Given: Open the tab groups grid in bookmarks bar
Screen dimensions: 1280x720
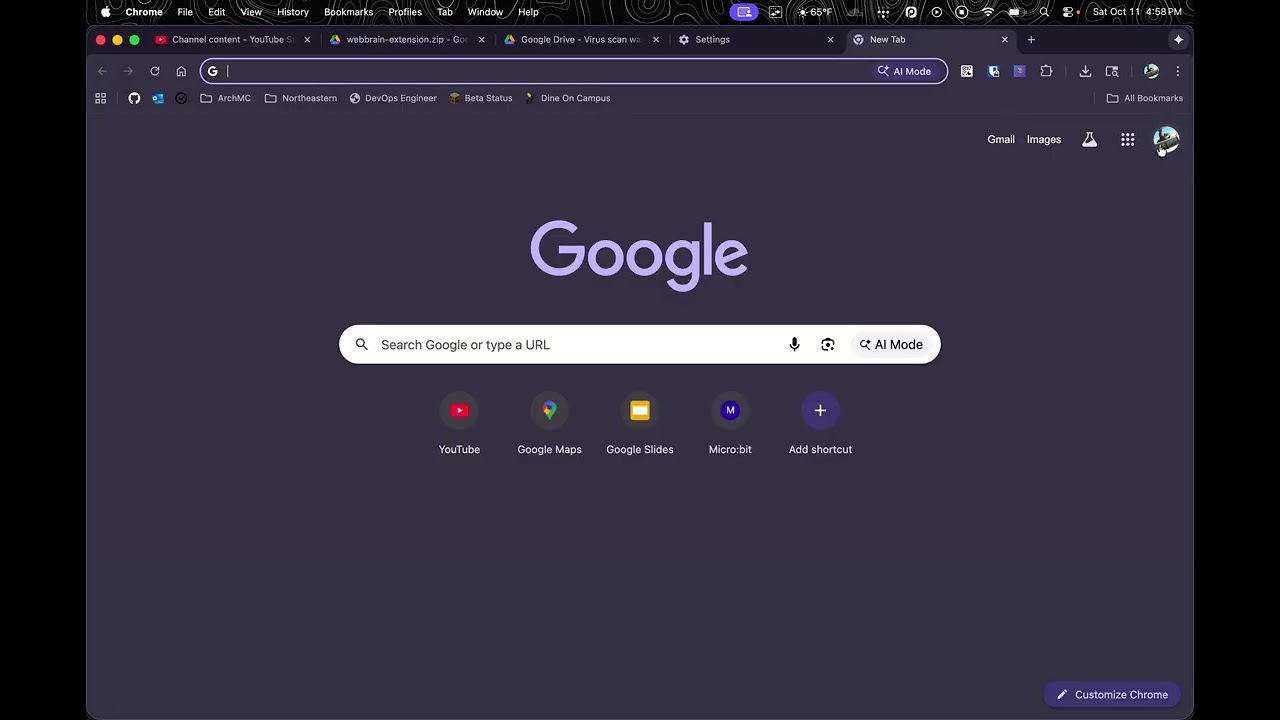Looking at the screenshot, I should coord(101,98).
